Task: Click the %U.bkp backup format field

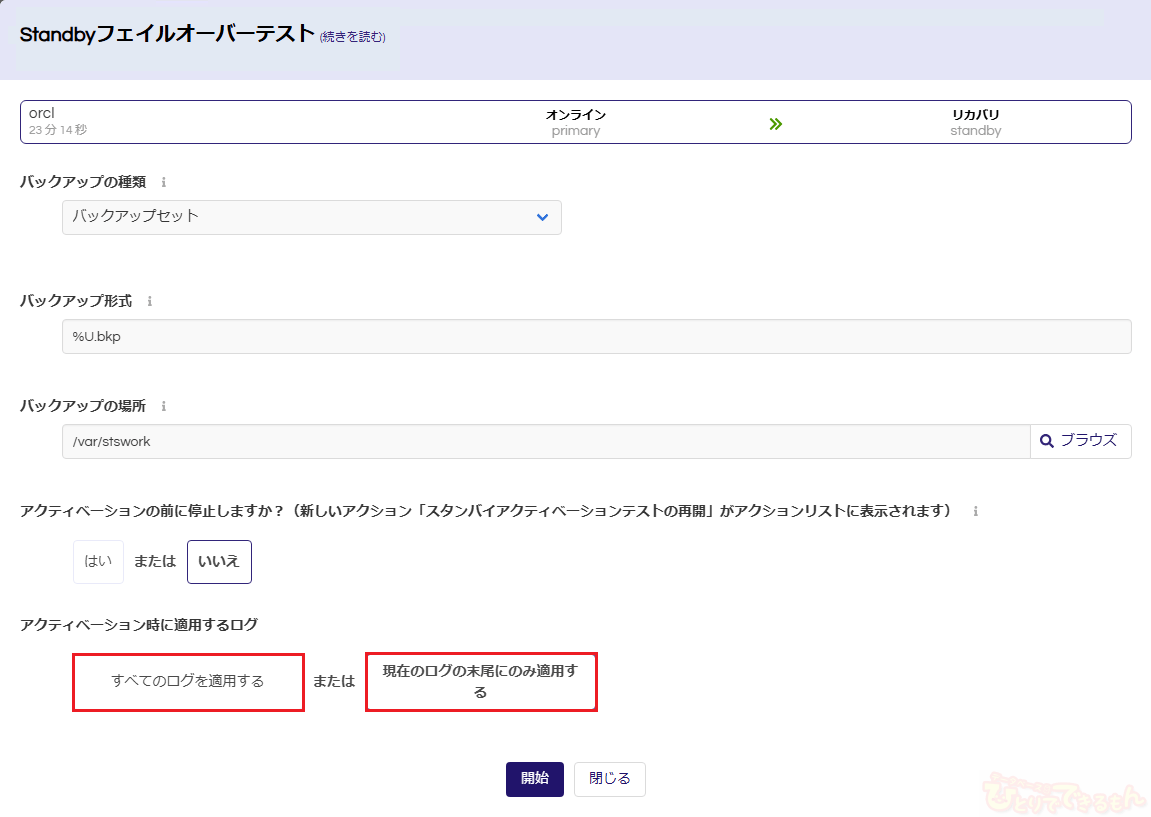Action: 596,337
